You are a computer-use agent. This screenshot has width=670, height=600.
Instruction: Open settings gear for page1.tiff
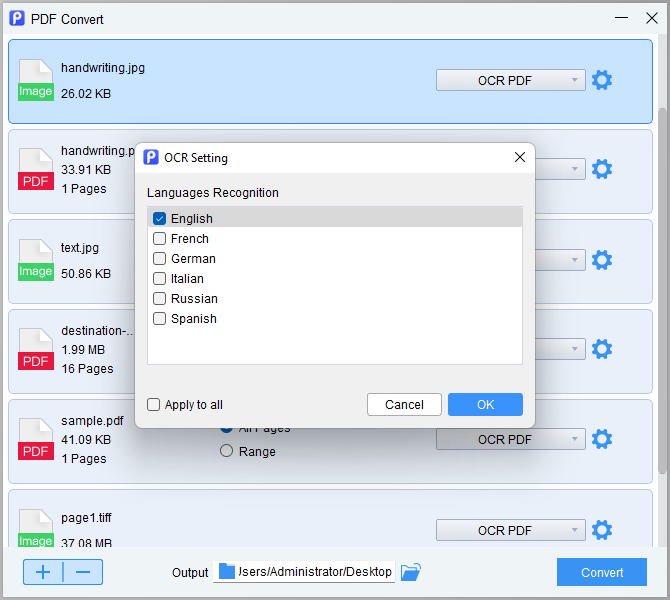coord(602,530)
